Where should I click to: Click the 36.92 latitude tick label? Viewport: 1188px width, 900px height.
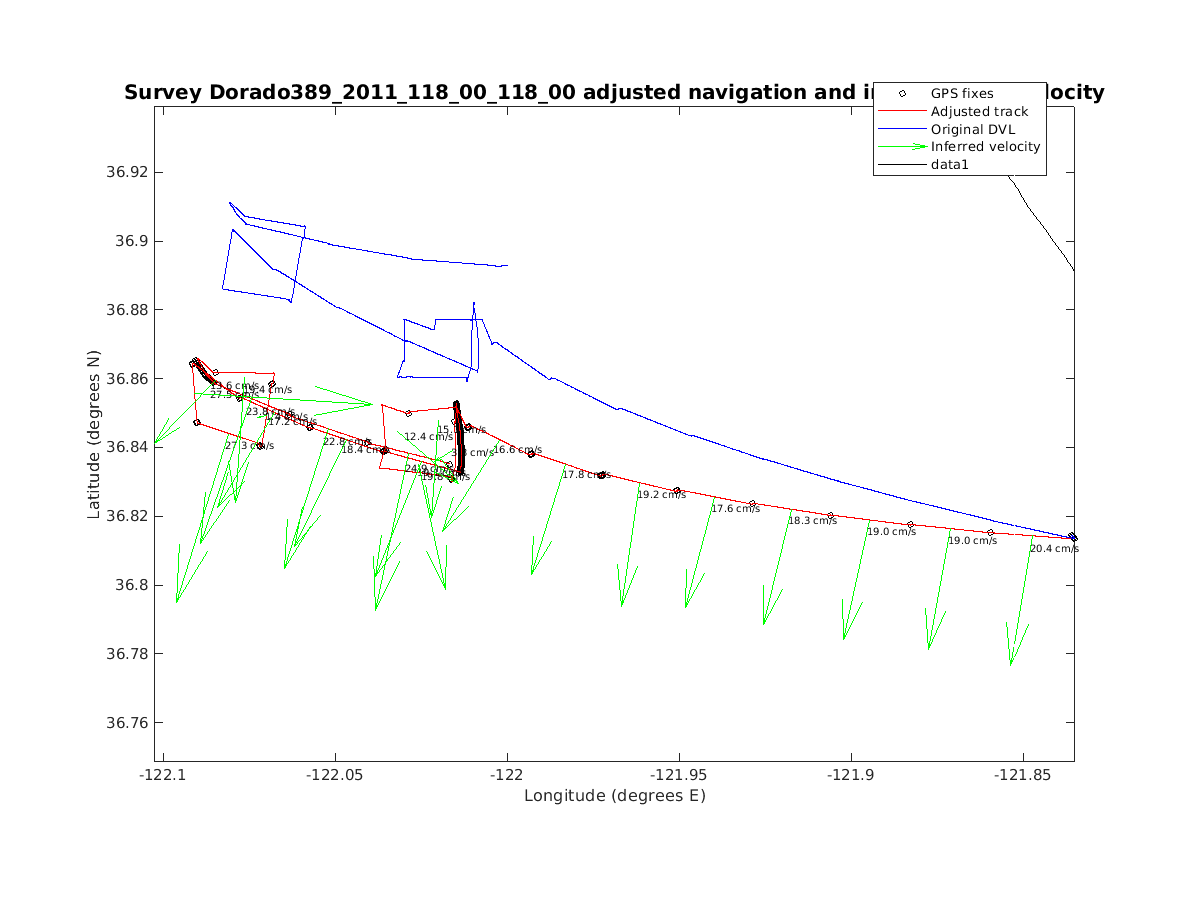pos(126,172)
